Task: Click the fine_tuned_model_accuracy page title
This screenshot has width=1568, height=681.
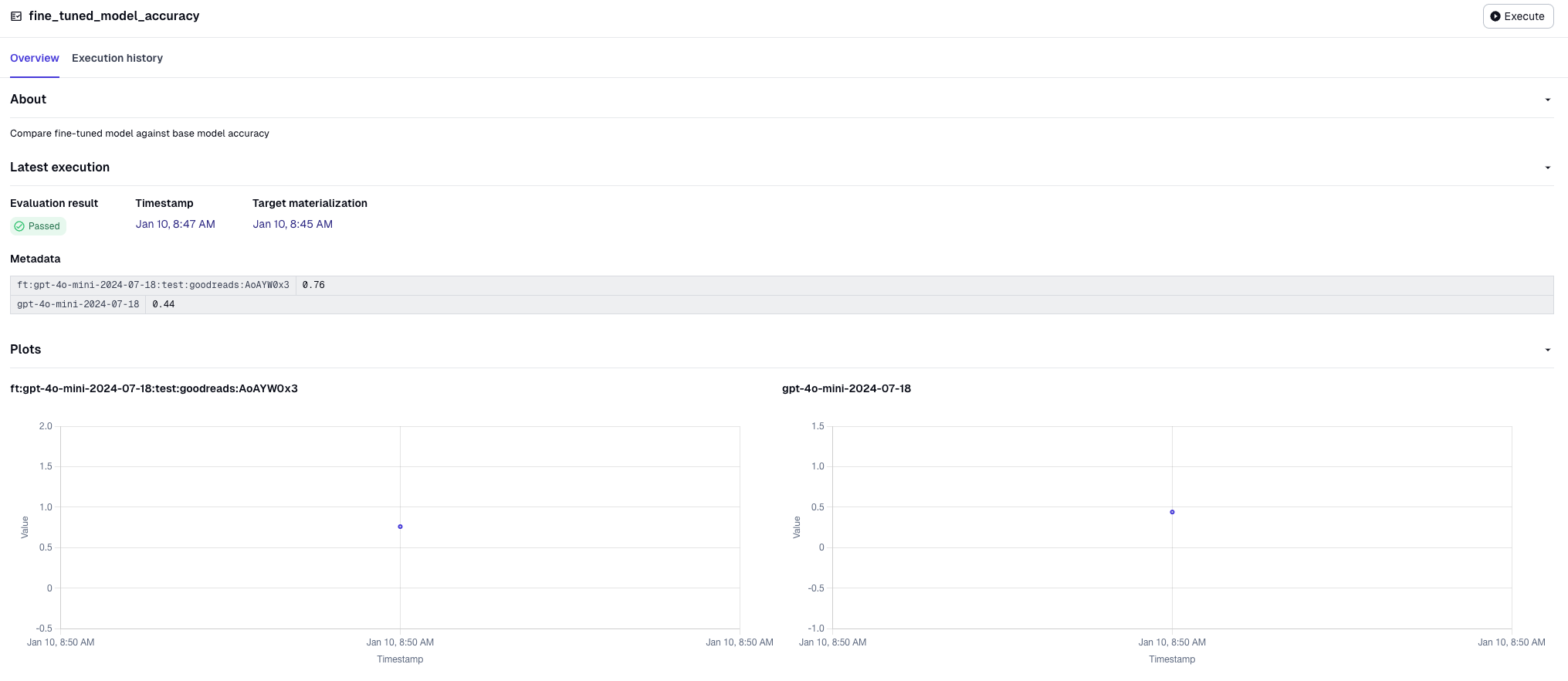Action: click(x=114, y=16)
